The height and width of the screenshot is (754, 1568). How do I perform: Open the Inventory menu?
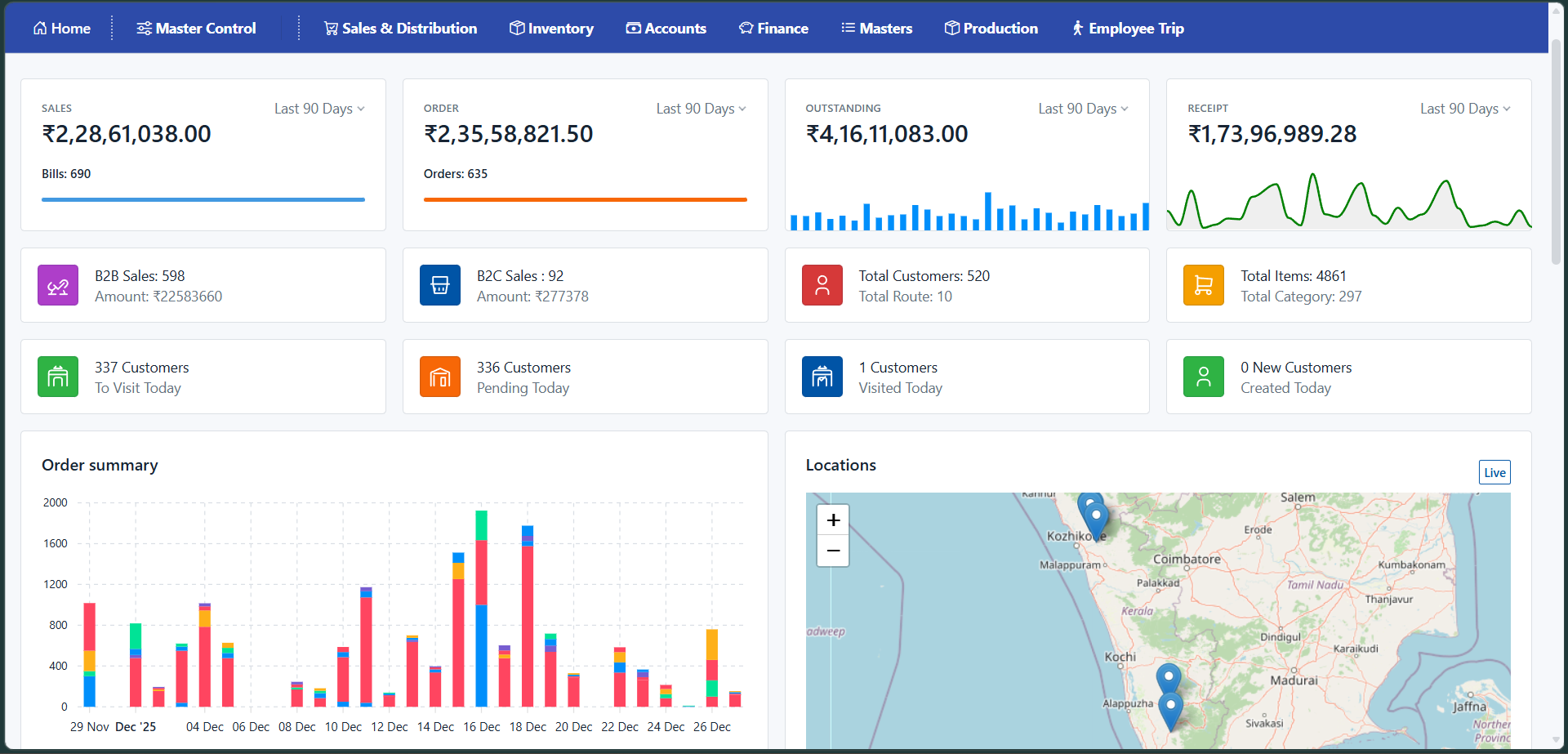[x=551, y=29]
